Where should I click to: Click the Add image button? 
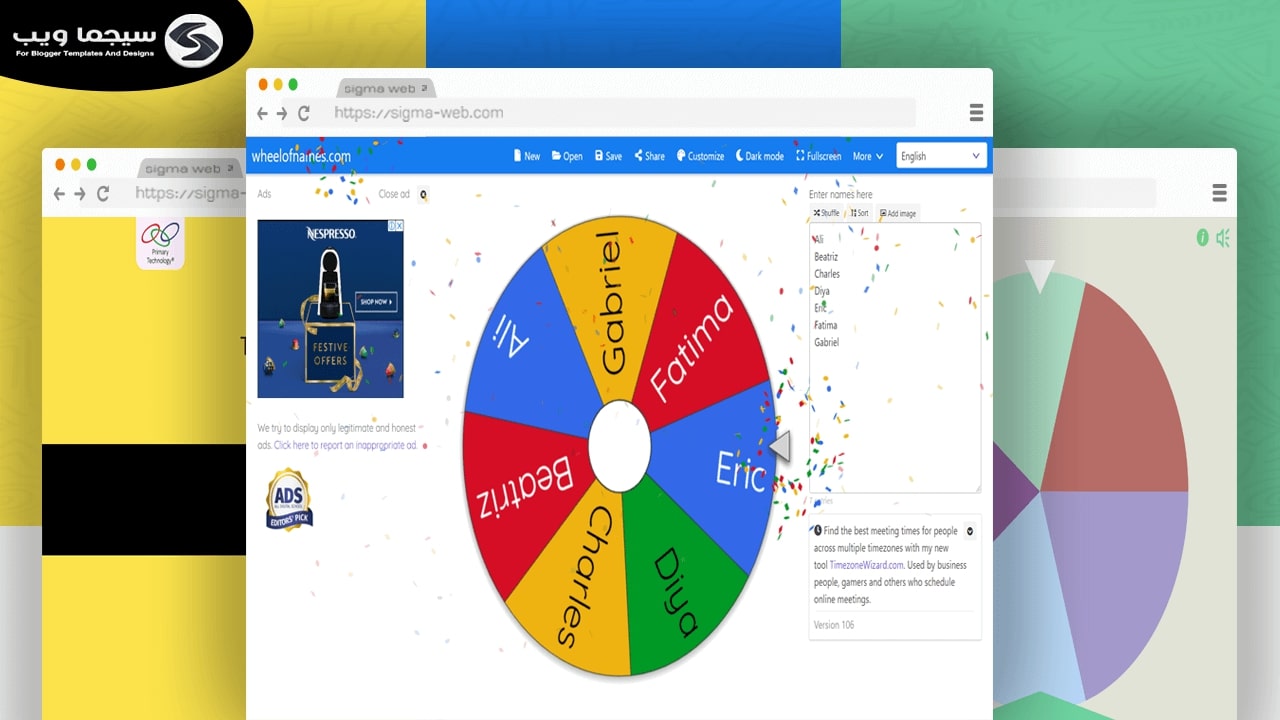[897, 213]
